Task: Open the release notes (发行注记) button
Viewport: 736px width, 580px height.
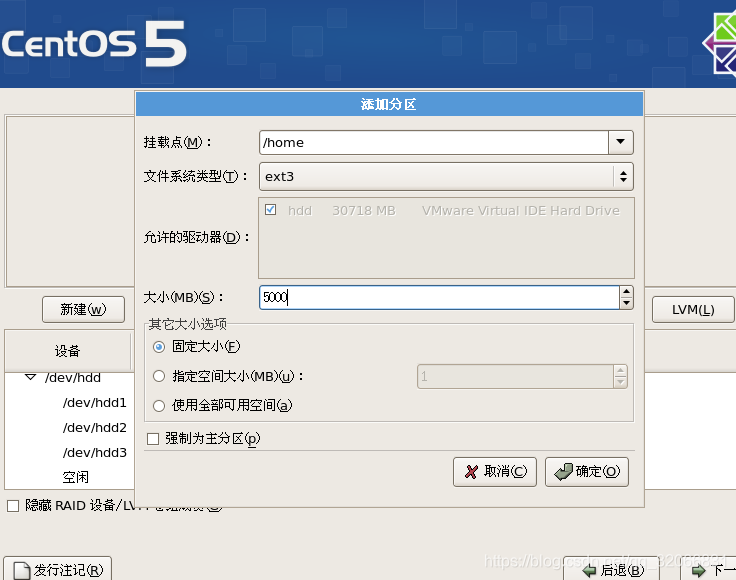Action: click(58, 569)
